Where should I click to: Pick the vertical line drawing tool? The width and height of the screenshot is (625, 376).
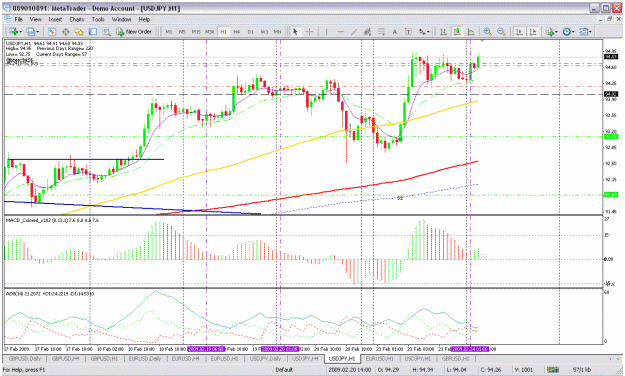coord(326,31)
